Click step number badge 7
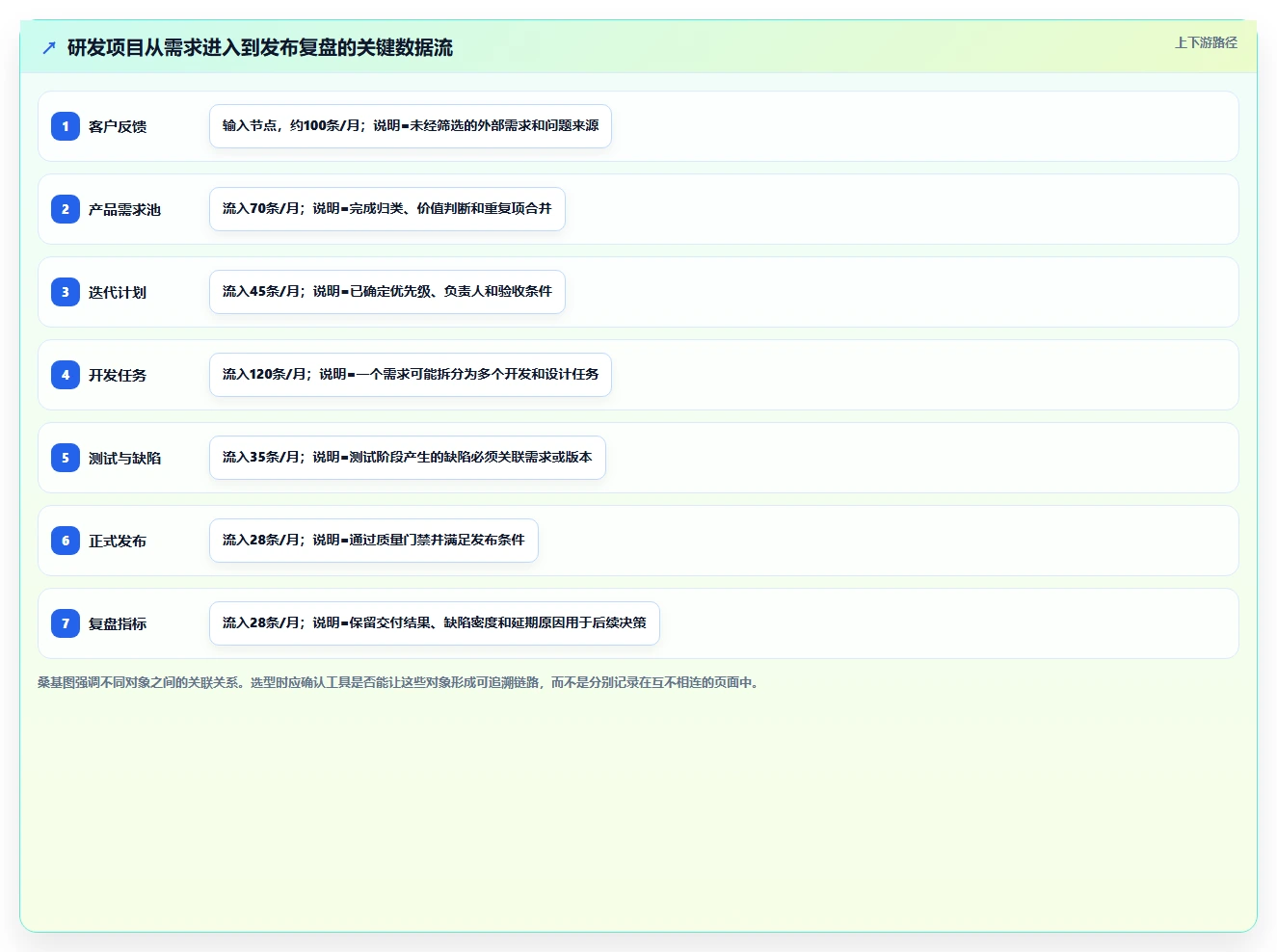 pyautogui.click(x=66, y=623)
